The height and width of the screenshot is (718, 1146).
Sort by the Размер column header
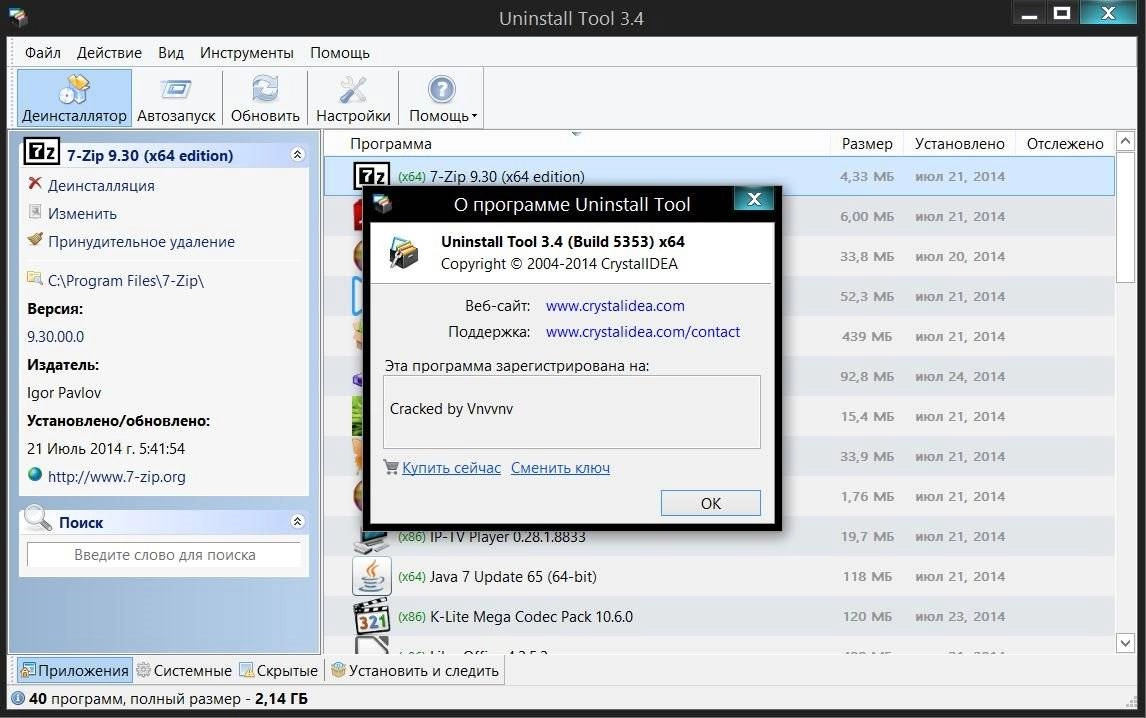[867, 143]
